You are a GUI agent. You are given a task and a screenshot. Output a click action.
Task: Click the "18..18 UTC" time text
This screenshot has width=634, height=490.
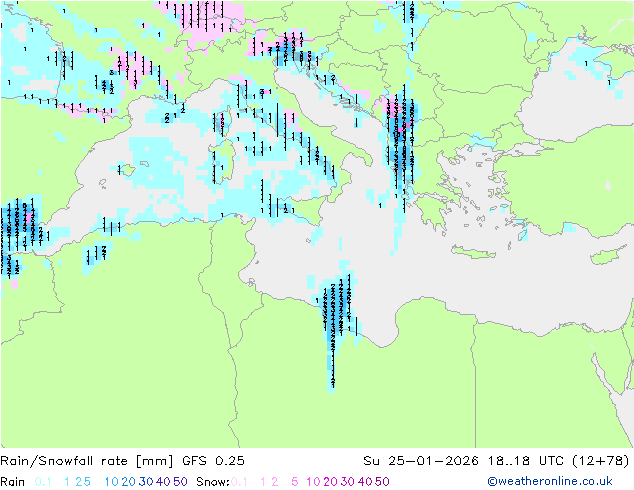point(525,461)
